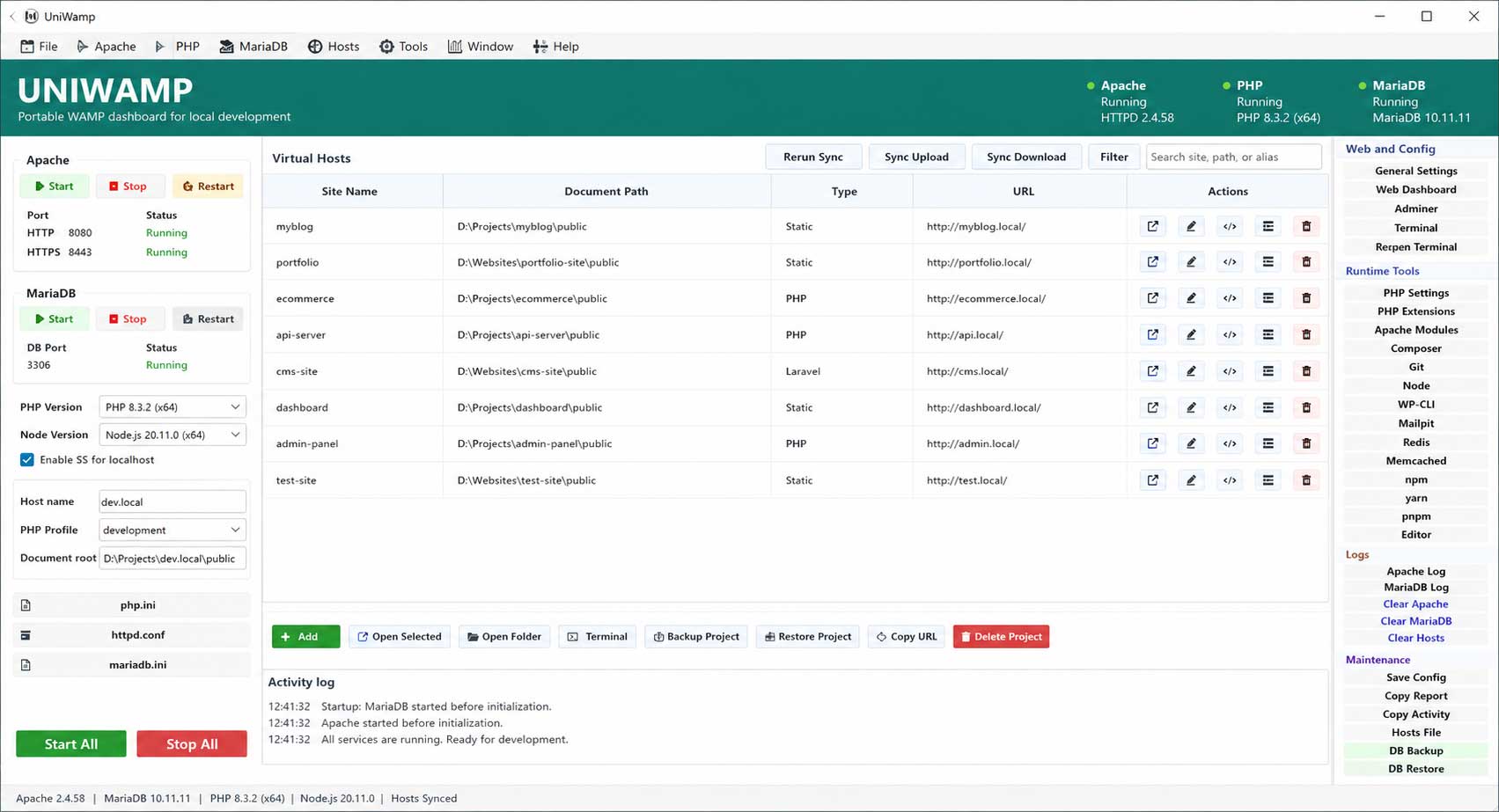Viewport: 1499px width, 812px height.
Task: Open the Hosts menu
Action: tap(334, 47)
